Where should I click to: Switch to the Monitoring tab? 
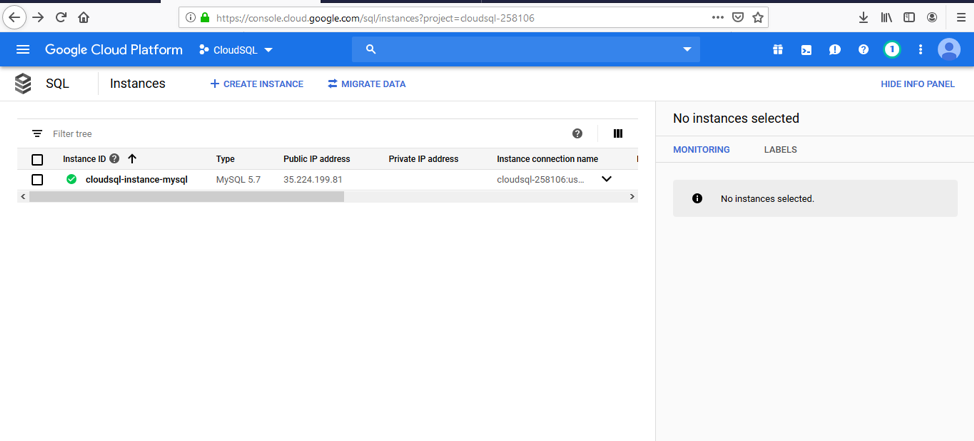coord(701,150)
